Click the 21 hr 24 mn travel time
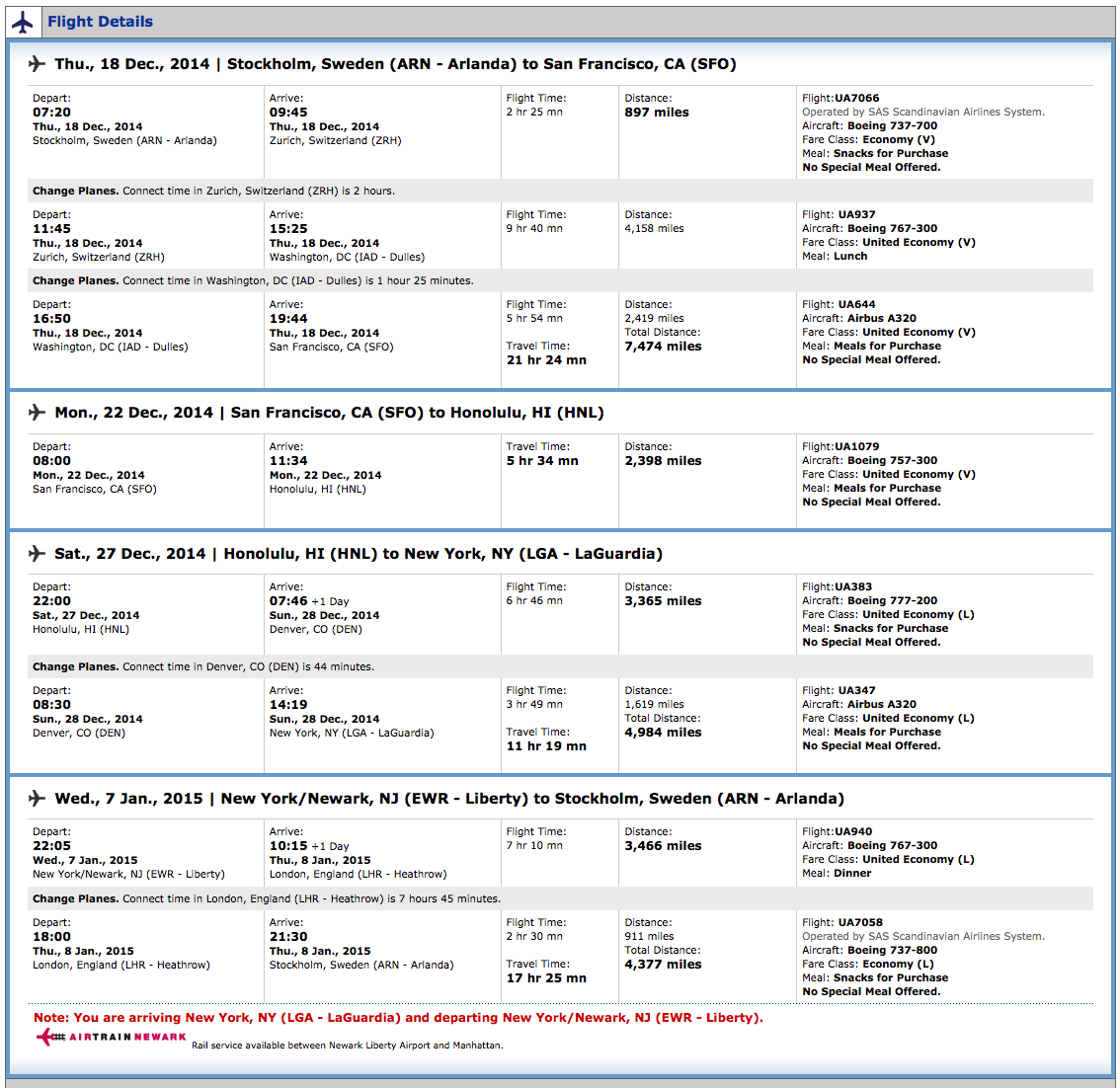 click(x=546, y=359)
